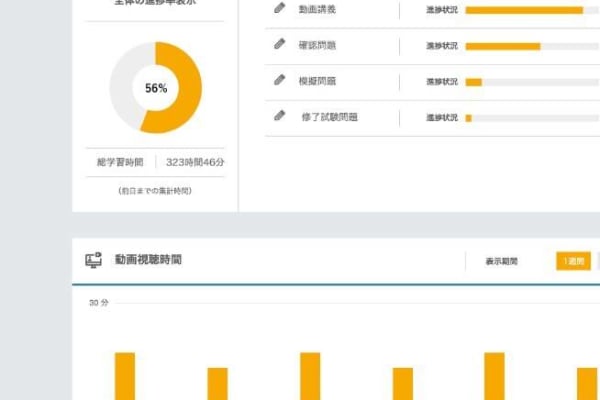The image size is (600, 400).
Task: Click the 動画視聴時間 section heading
Action: click(x=148, y=261)
